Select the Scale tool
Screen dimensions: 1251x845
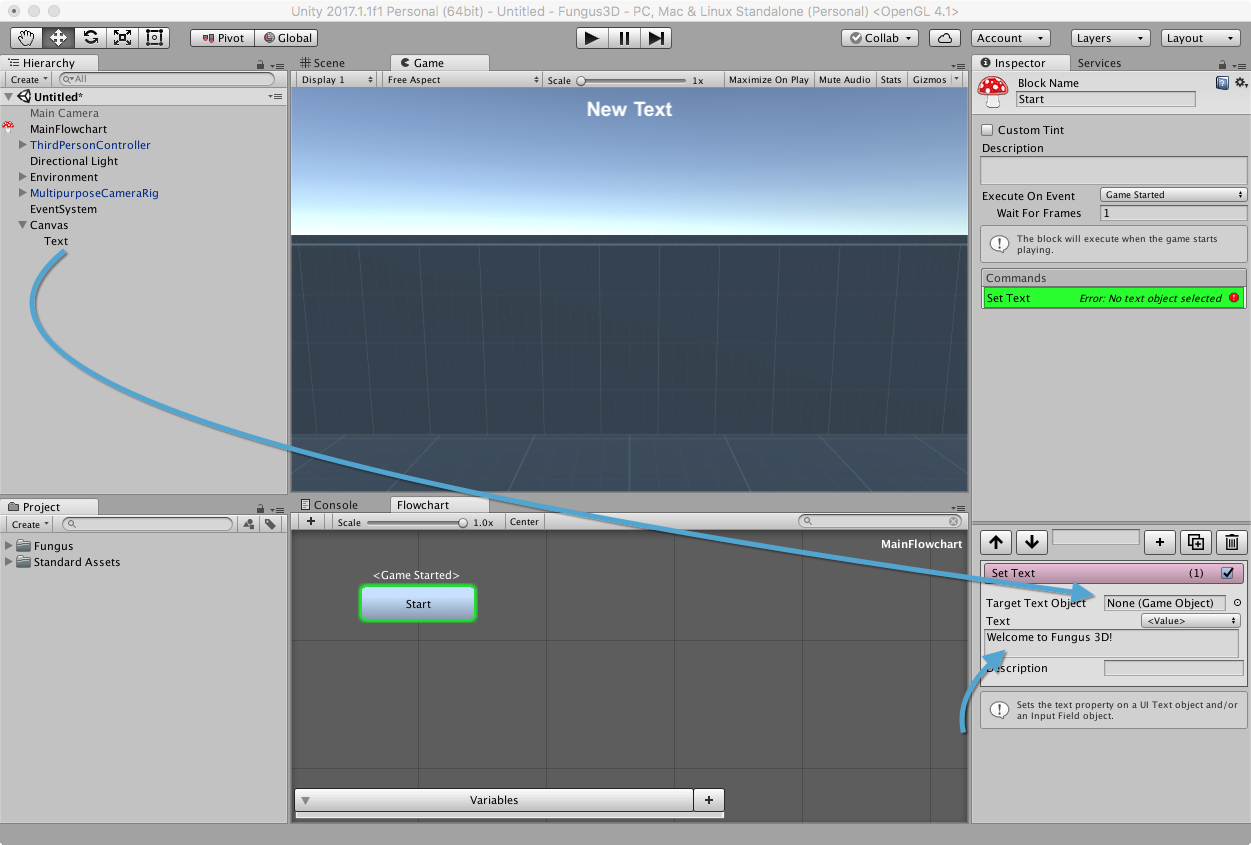[x=123, y=38]
